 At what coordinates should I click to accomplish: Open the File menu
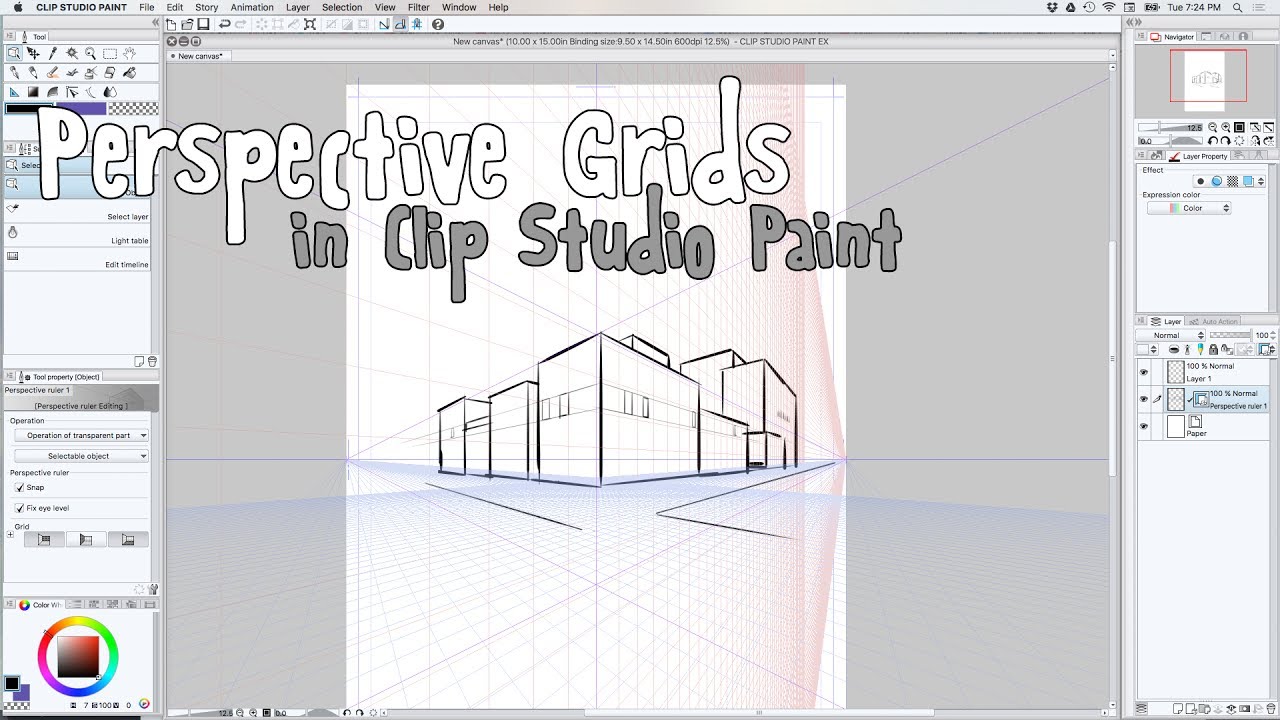[x=147, y=7]
